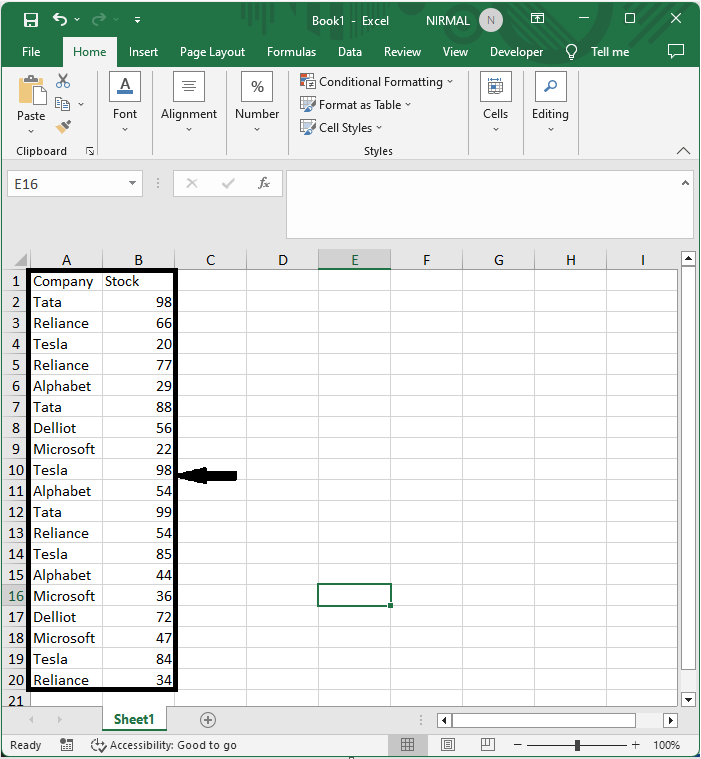This screenshot has height=759, width=701.
Task: Open the Comments speech bubble icon
Action: point(676,51)
